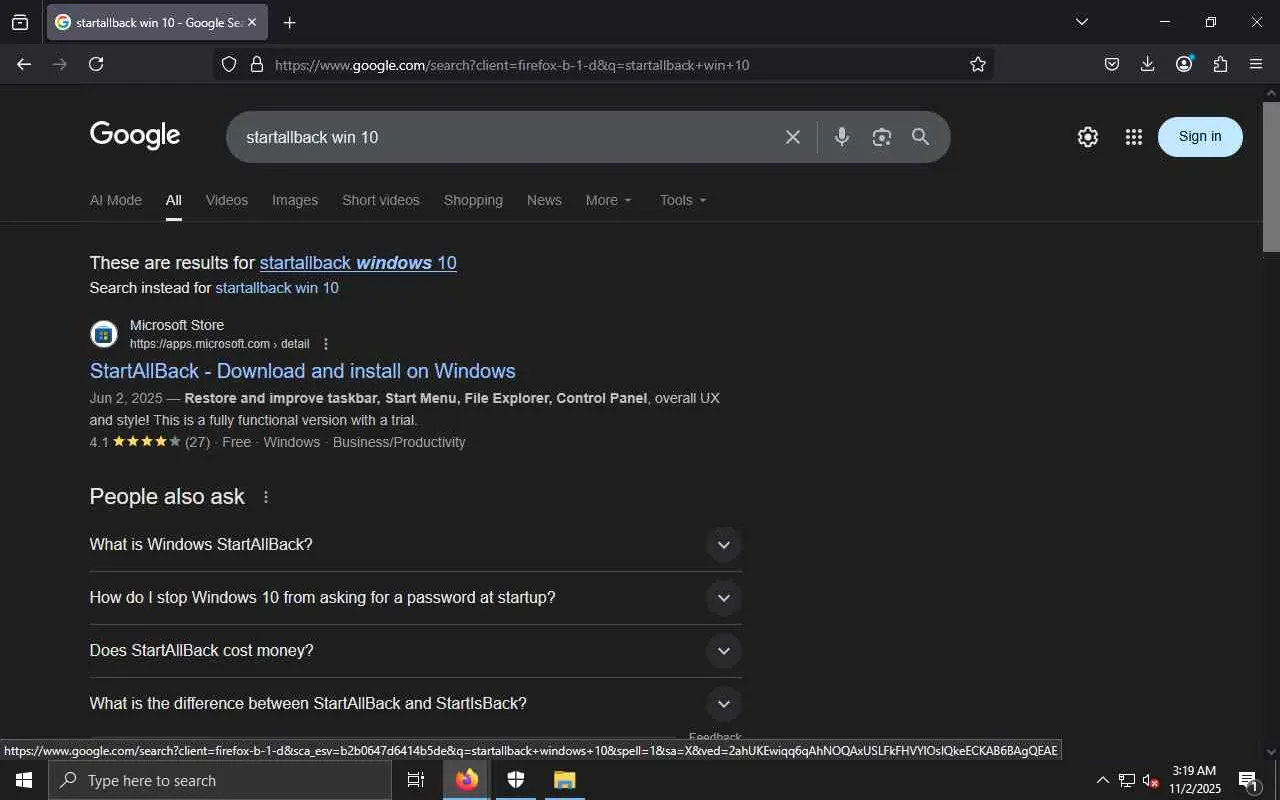Open the Windows Start menu
1280x800 pixels.
[x=24, y=780]
